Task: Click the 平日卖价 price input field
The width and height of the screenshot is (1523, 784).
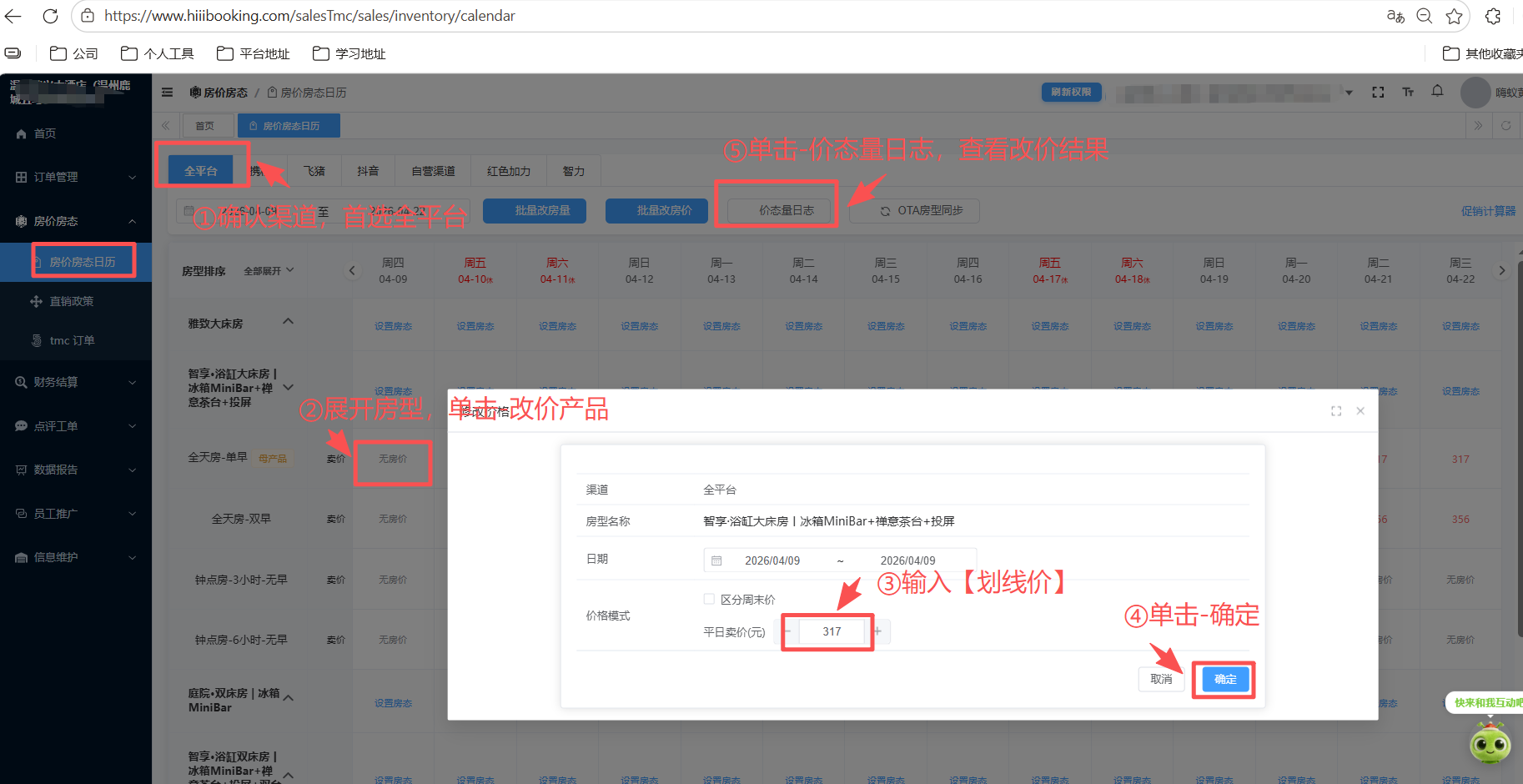Action: coord(832,631)
